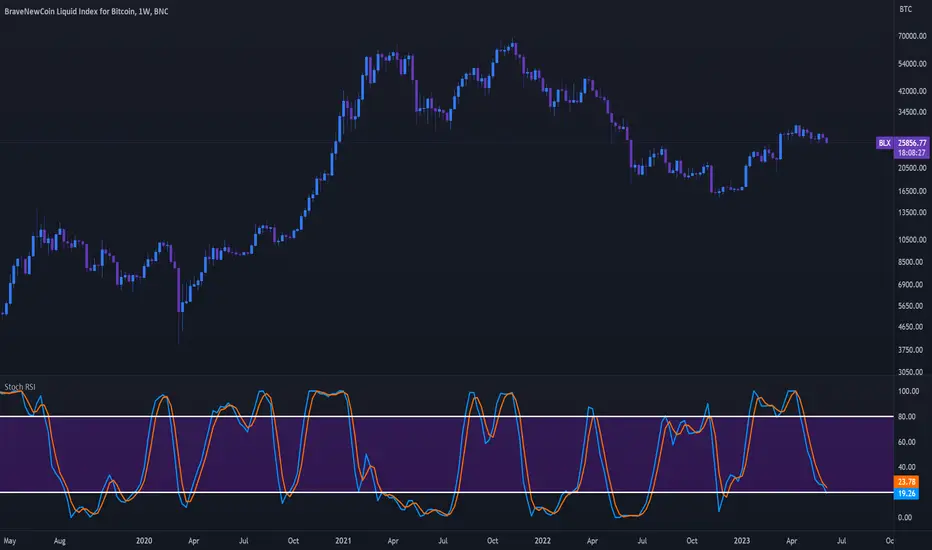
Task: Open the BTC currency selector on price axis
Action: pos(905,9)
